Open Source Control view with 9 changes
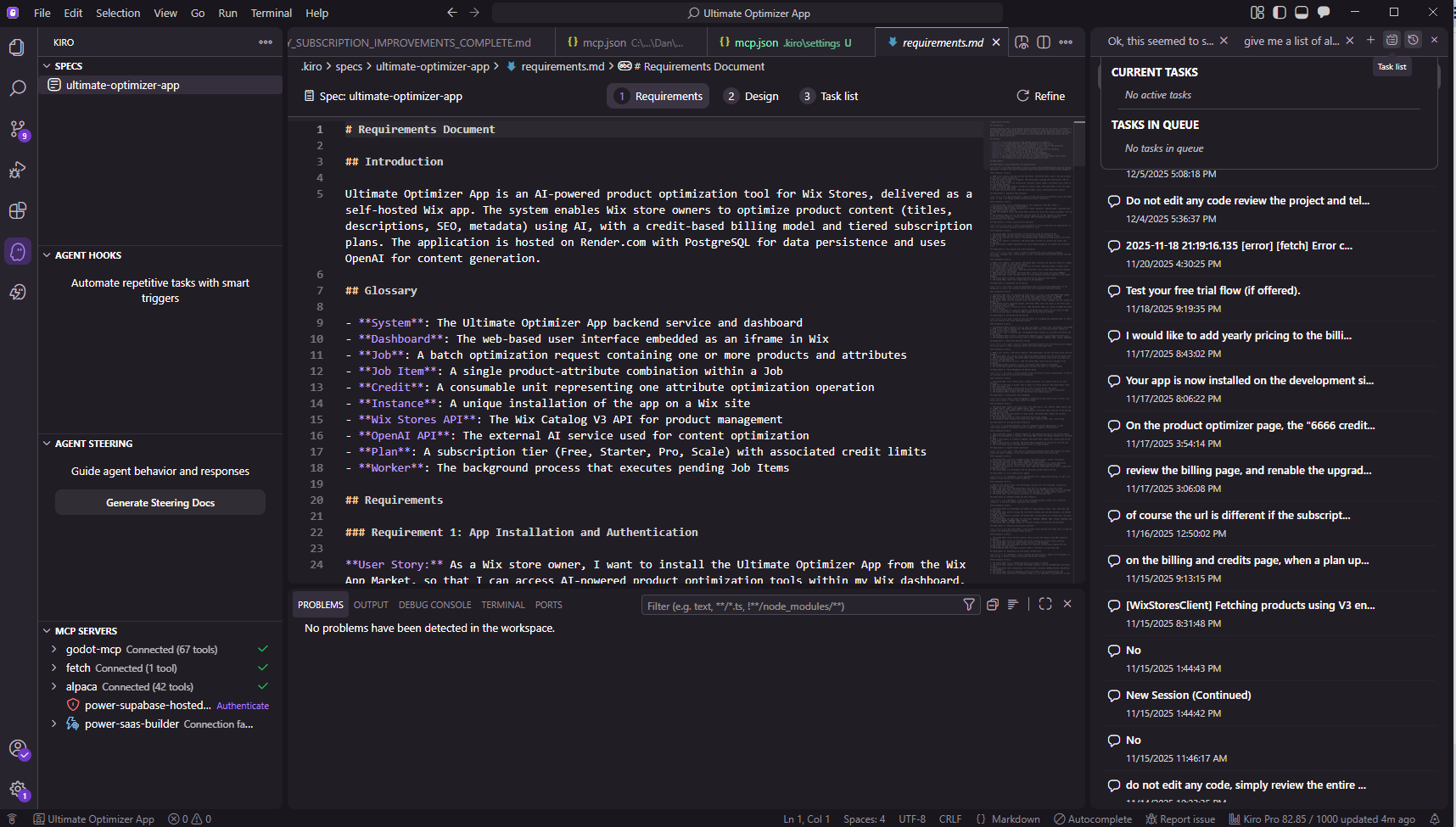Viewport: 1456px width, 827px height. (18, 129)
